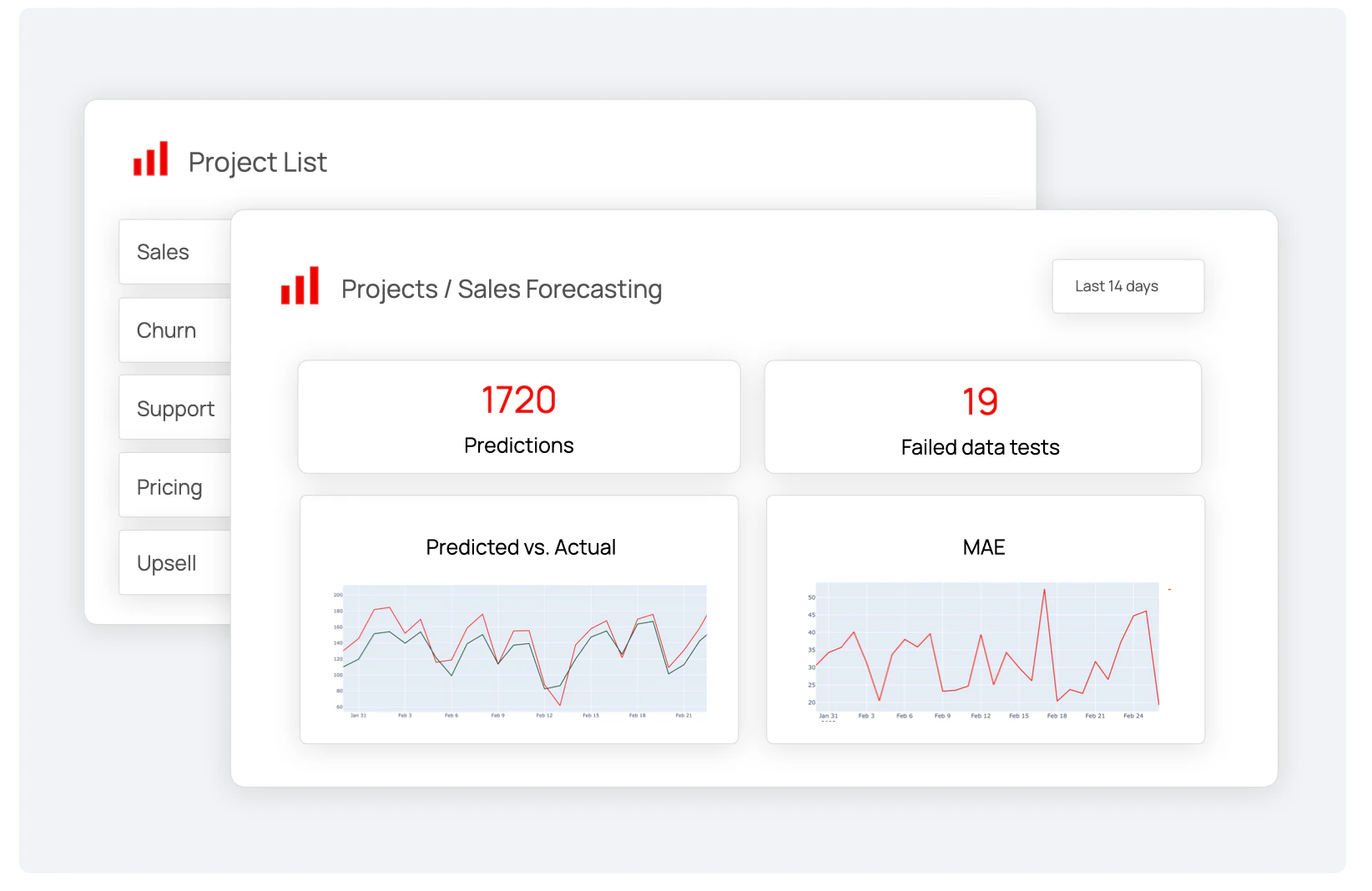
Task: Click the Predictions label under 1720
Action: point(519,445)
